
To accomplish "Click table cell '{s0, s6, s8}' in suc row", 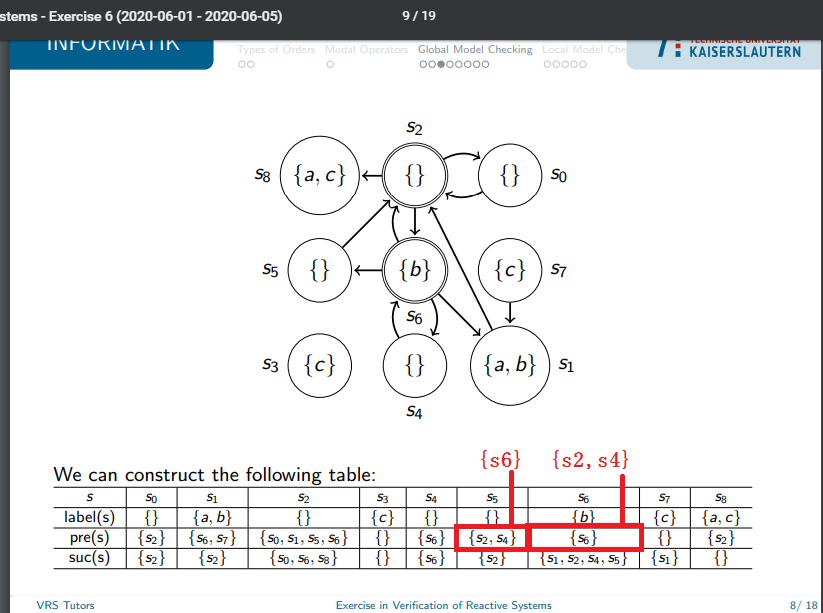I will (303, 558).
